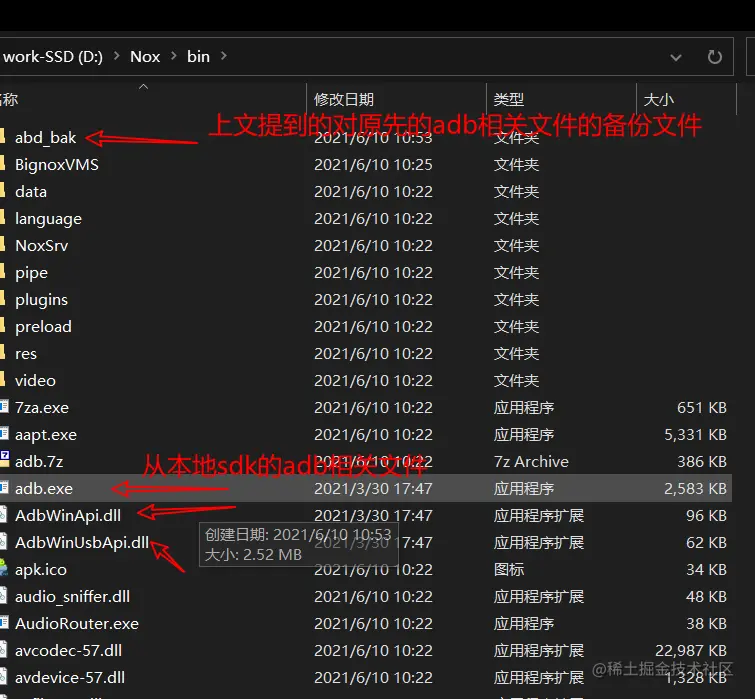Select the preload folder
Viewport: 755px width, 699px height.
(43, 327)
